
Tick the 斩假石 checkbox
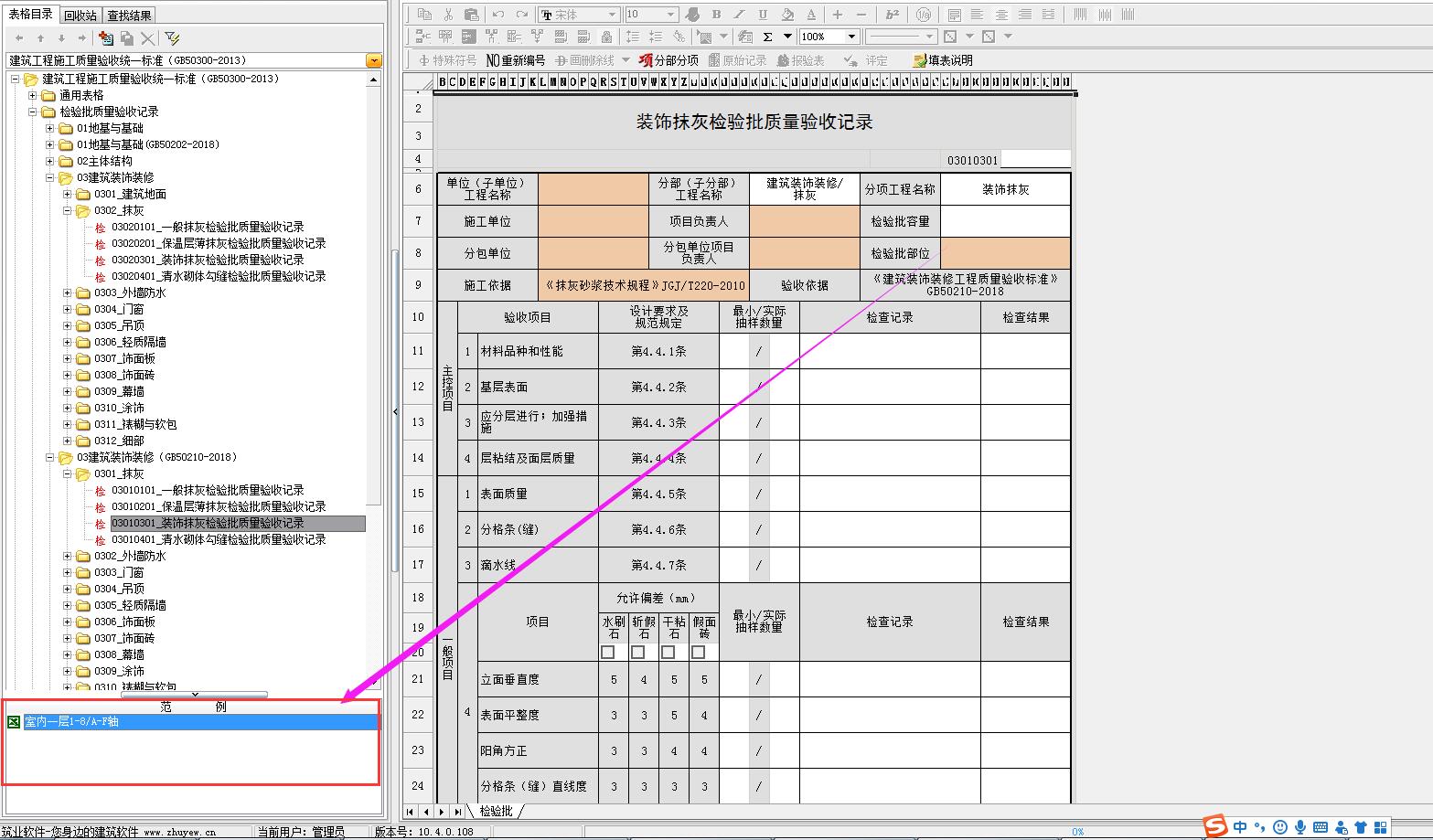(638, 653)
